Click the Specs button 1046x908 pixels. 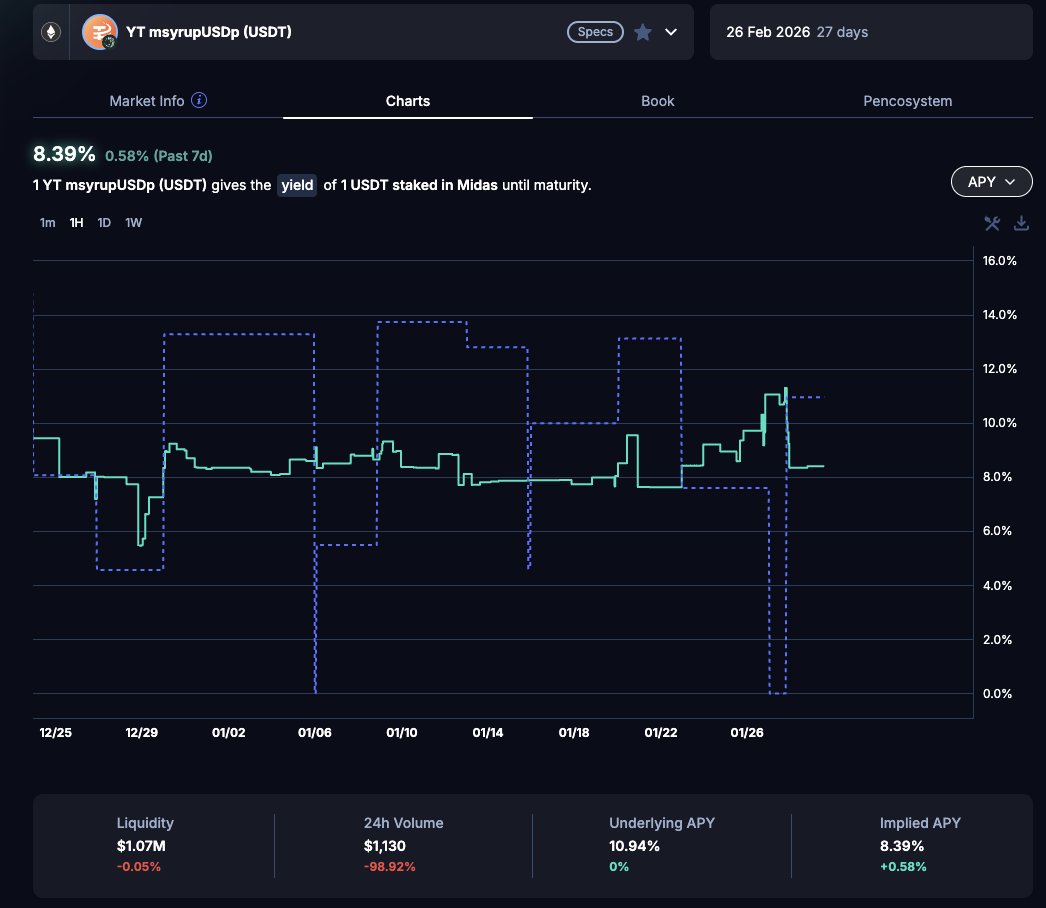[596, 32]
